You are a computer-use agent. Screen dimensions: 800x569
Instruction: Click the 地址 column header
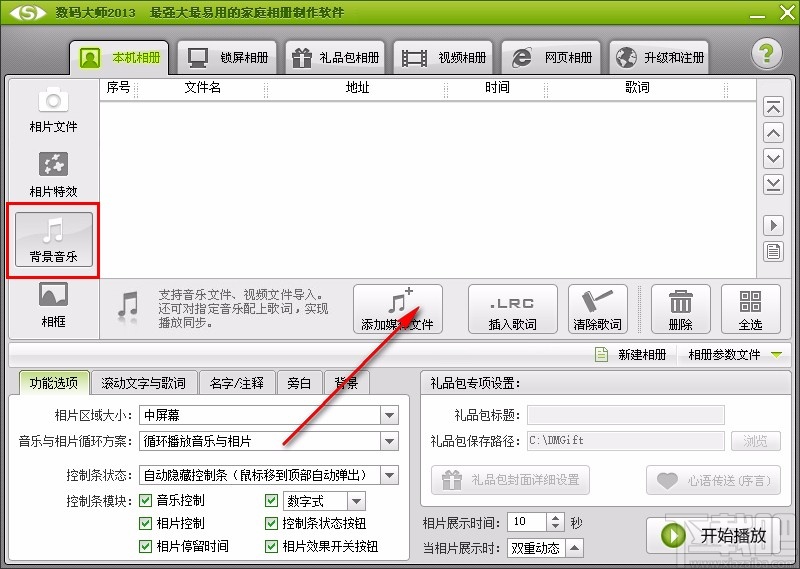[357, 88]
